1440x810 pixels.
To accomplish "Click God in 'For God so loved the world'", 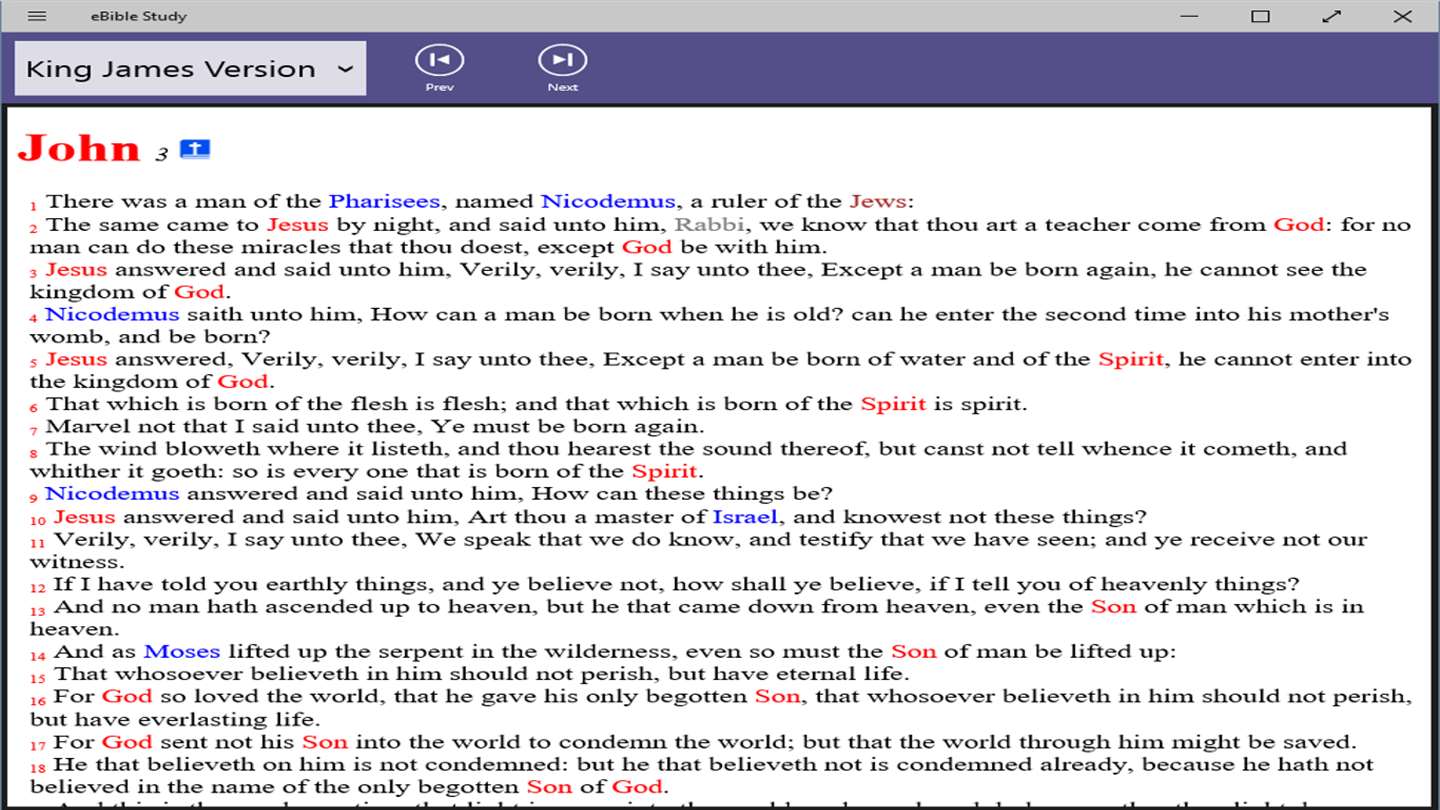I will [x=127, y=697].
